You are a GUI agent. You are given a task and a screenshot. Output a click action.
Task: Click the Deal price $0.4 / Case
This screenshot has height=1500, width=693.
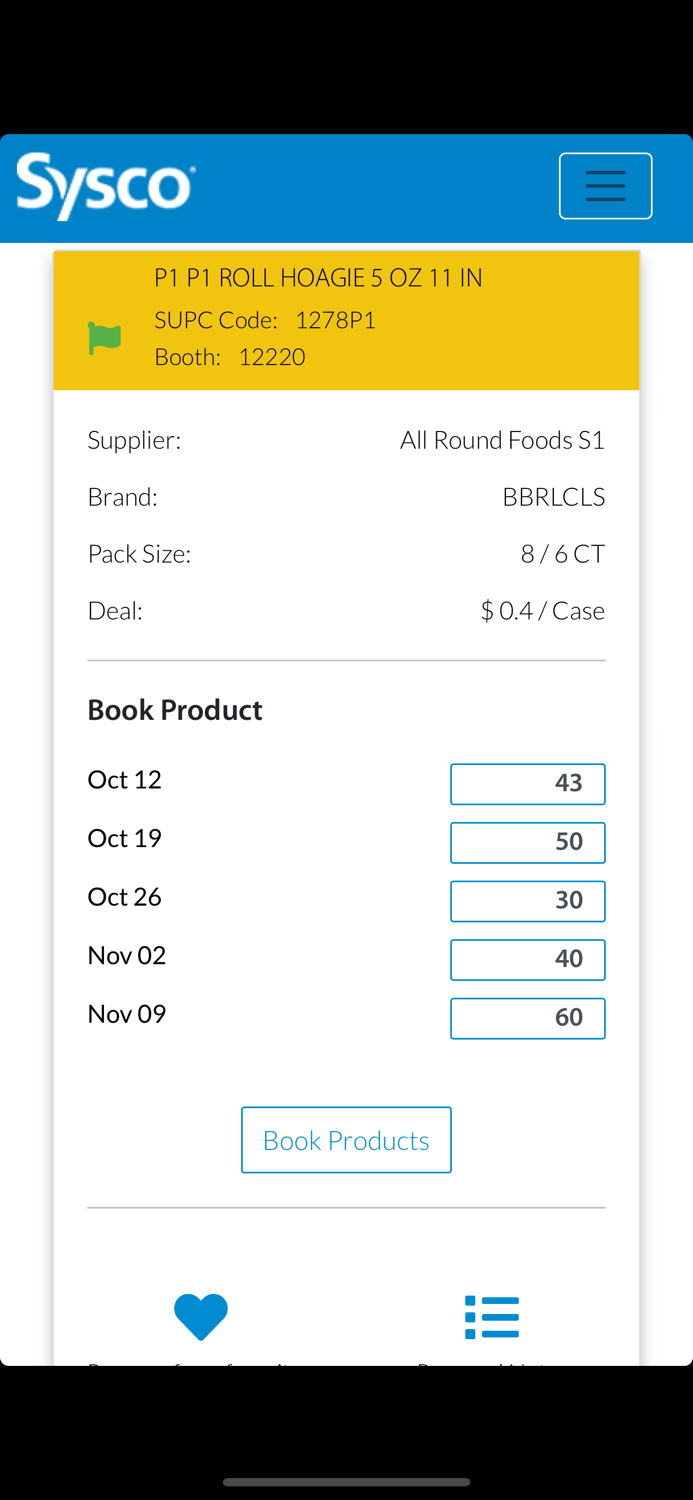tap(542, 610)
